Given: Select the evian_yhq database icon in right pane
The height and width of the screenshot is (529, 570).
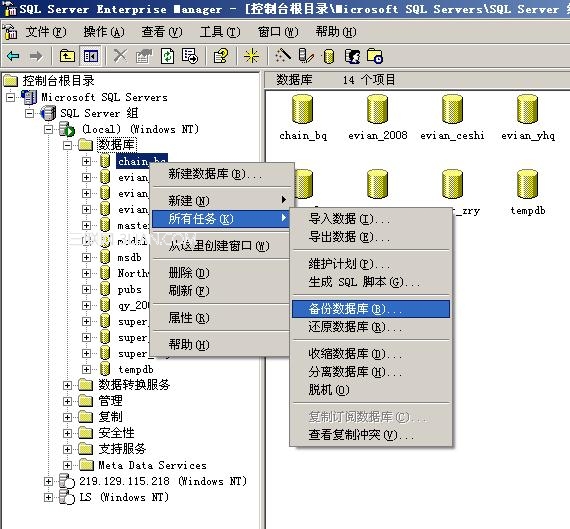Looking at the screenshot, I should pyautogui.click(x=527, y=109).
